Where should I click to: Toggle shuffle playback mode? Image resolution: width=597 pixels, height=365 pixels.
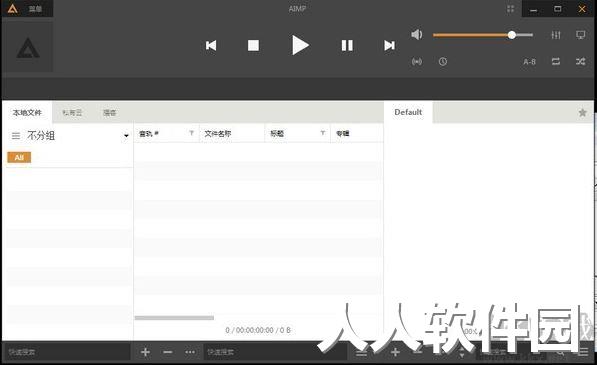point(580,61)
